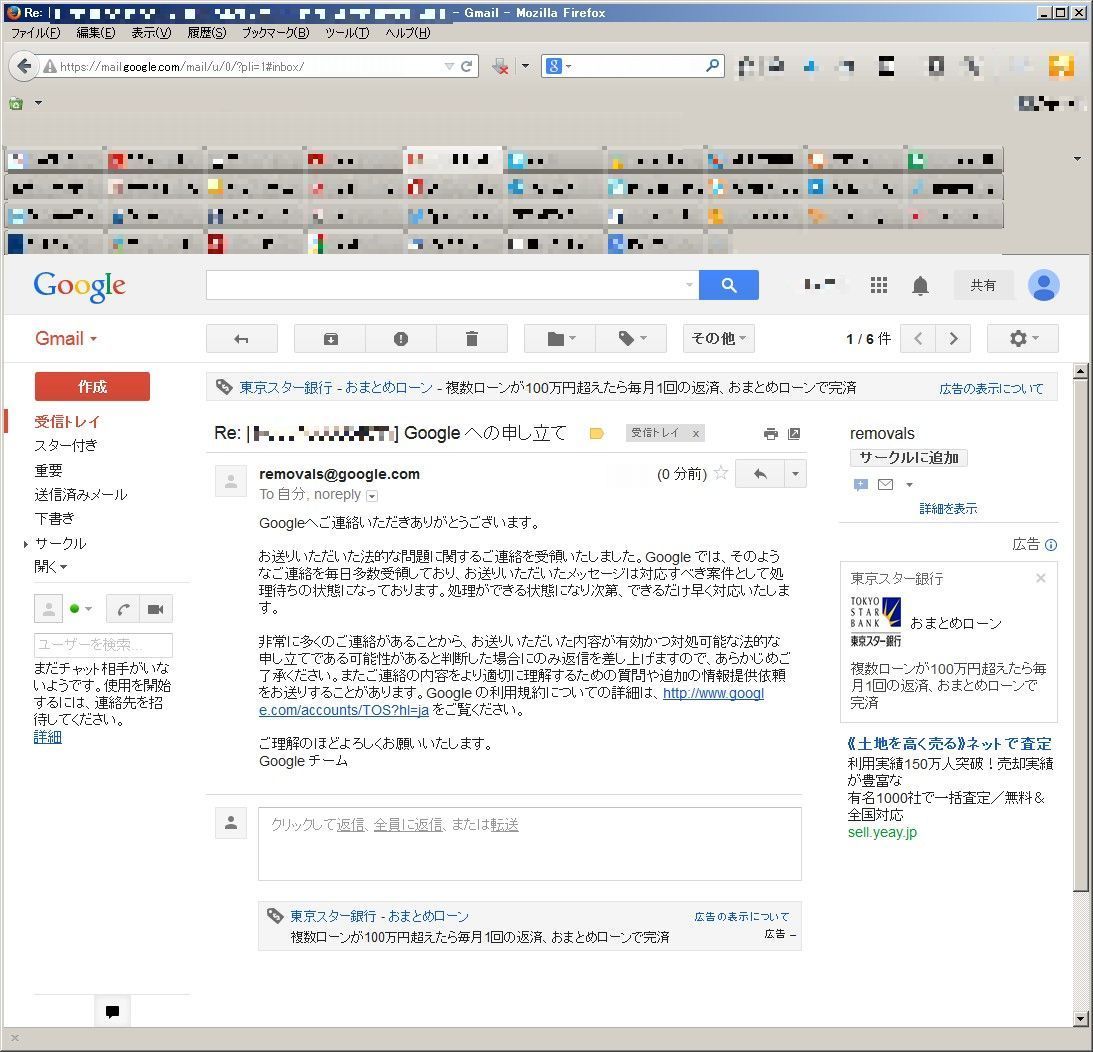
Task: Open 送信済みメール folder
Action: click(x=81, y=495)
